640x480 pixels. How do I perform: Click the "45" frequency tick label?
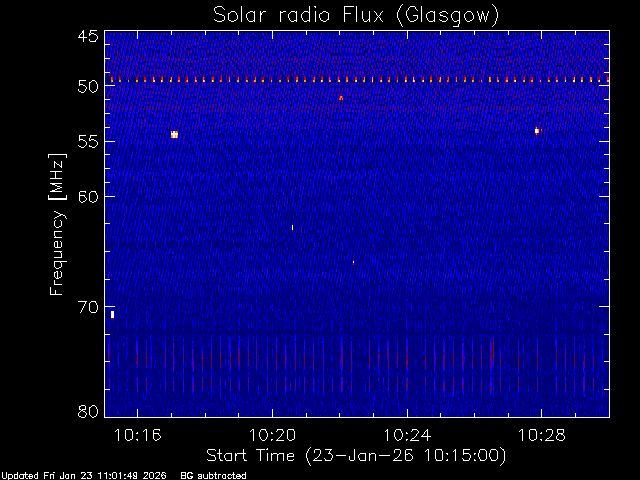click(x=88, y=36)
